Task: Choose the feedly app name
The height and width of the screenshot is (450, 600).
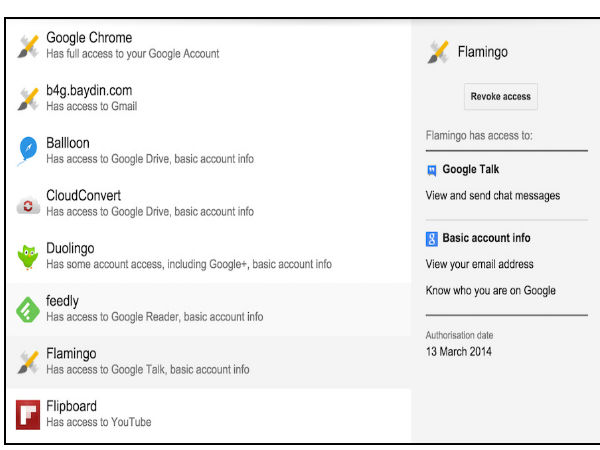Action: click(x=62, y=301)
